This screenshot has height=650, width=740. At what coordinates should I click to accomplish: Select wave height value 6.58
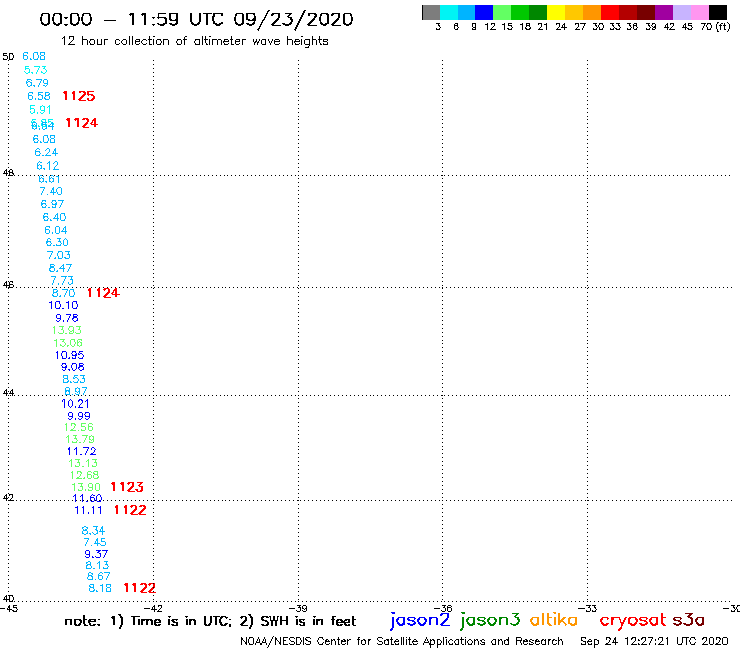[x=39, y=96]
